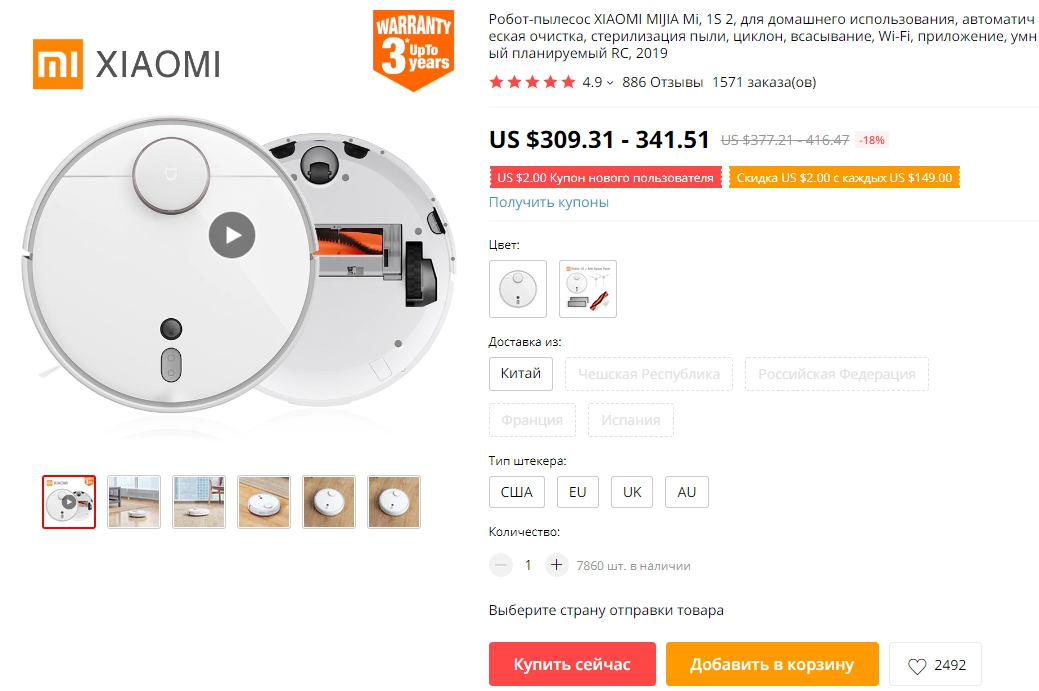Select EU plug type
The width and height of the screenshot is (1039, 691).
(x=578, y=492)
